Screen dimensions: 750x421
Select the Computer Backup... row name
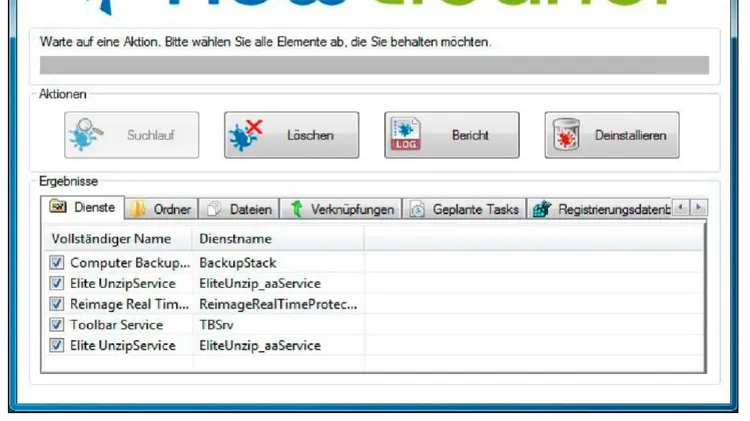click(130, 263)
